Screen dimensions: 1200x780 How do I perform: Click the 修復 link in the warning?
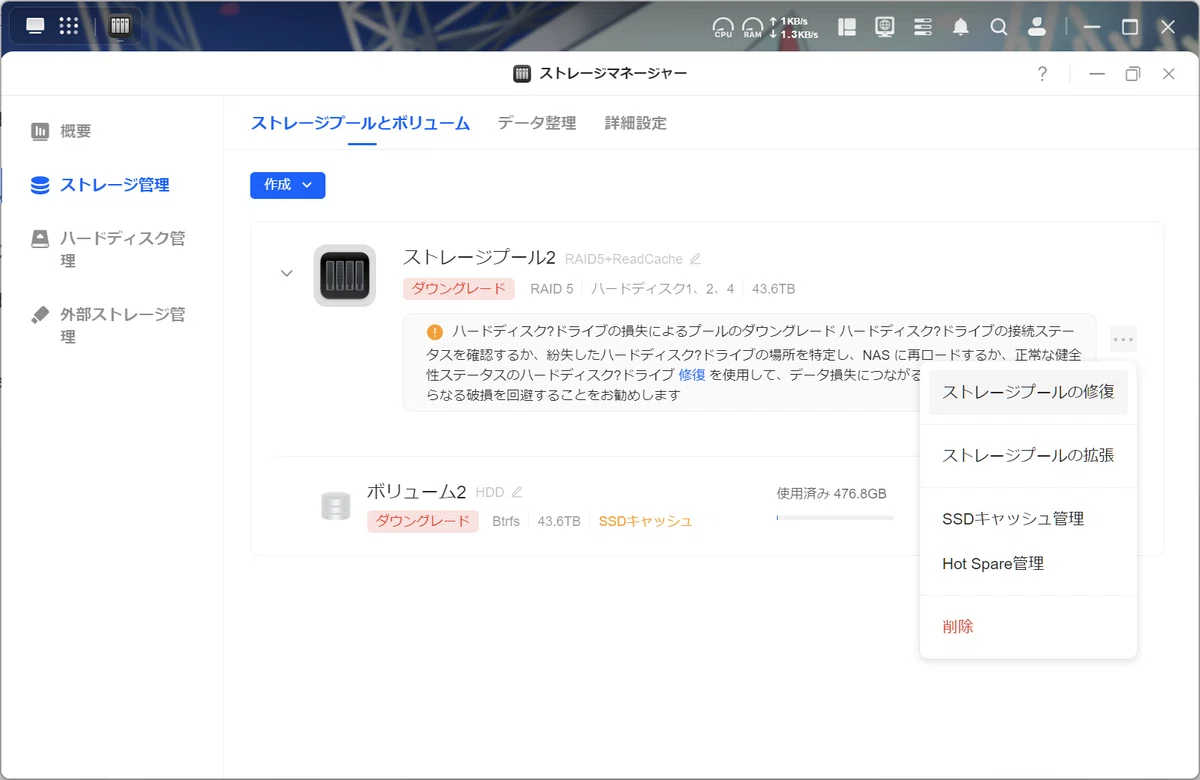692,374
